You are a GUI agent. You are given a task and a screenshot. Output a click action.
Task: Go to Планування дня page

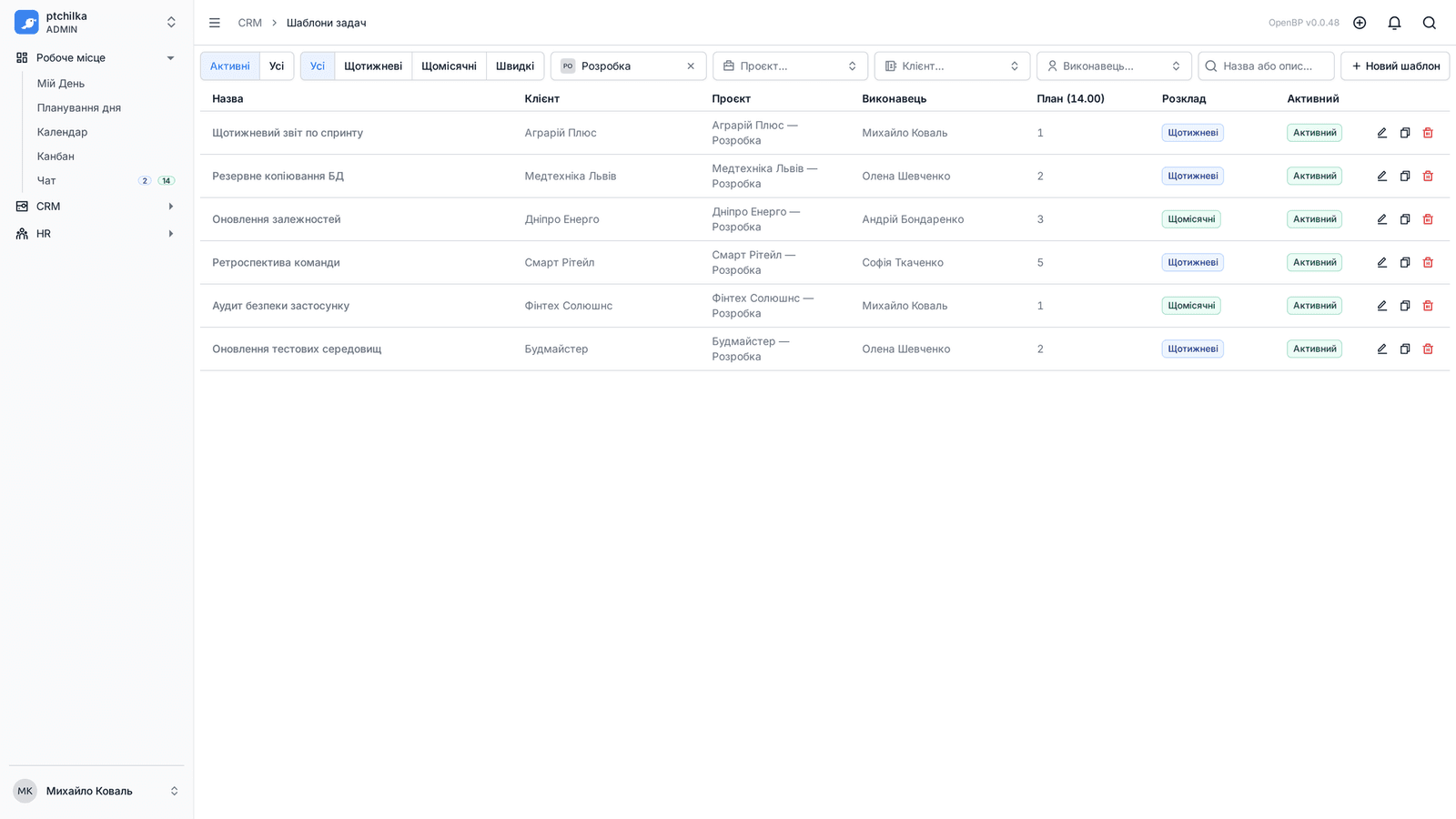click(79, 107)
